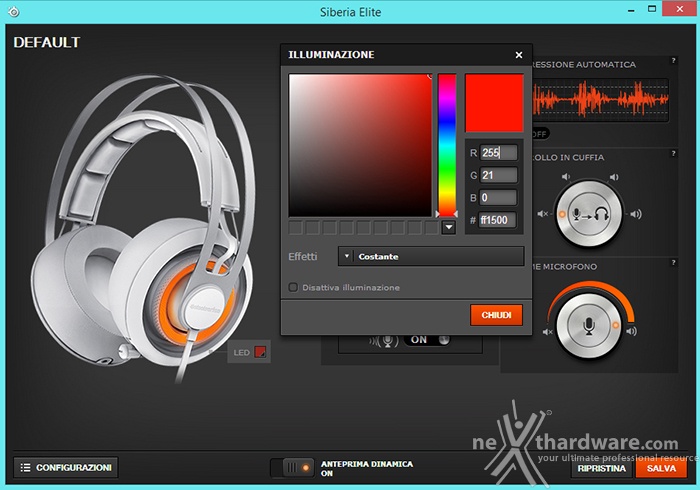This screenshot has width=700, height=490.
Task: Close the Illuminazione dialog with X
Action: [x=519, y=55]
